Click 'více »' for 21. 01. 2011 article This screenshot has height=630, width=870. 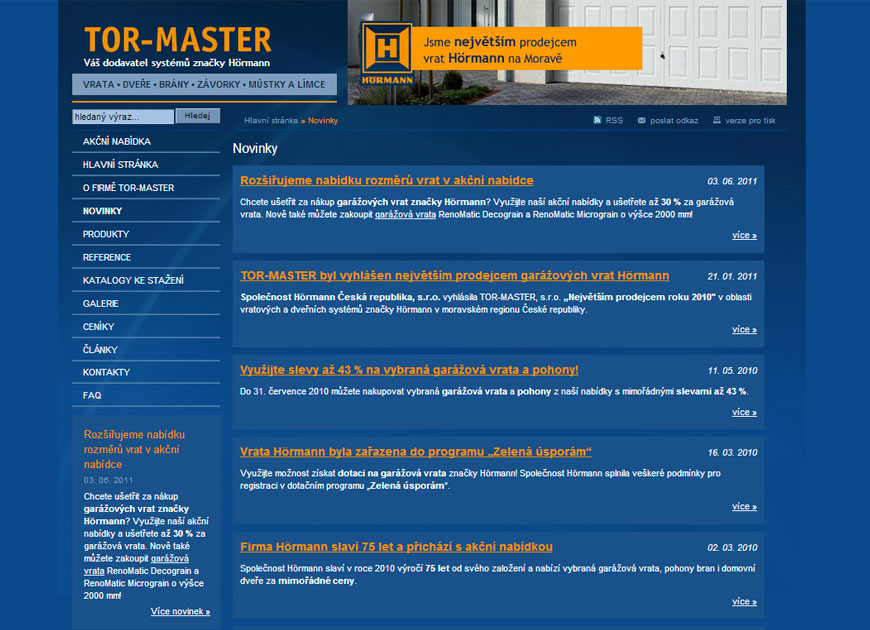[744, 330]
